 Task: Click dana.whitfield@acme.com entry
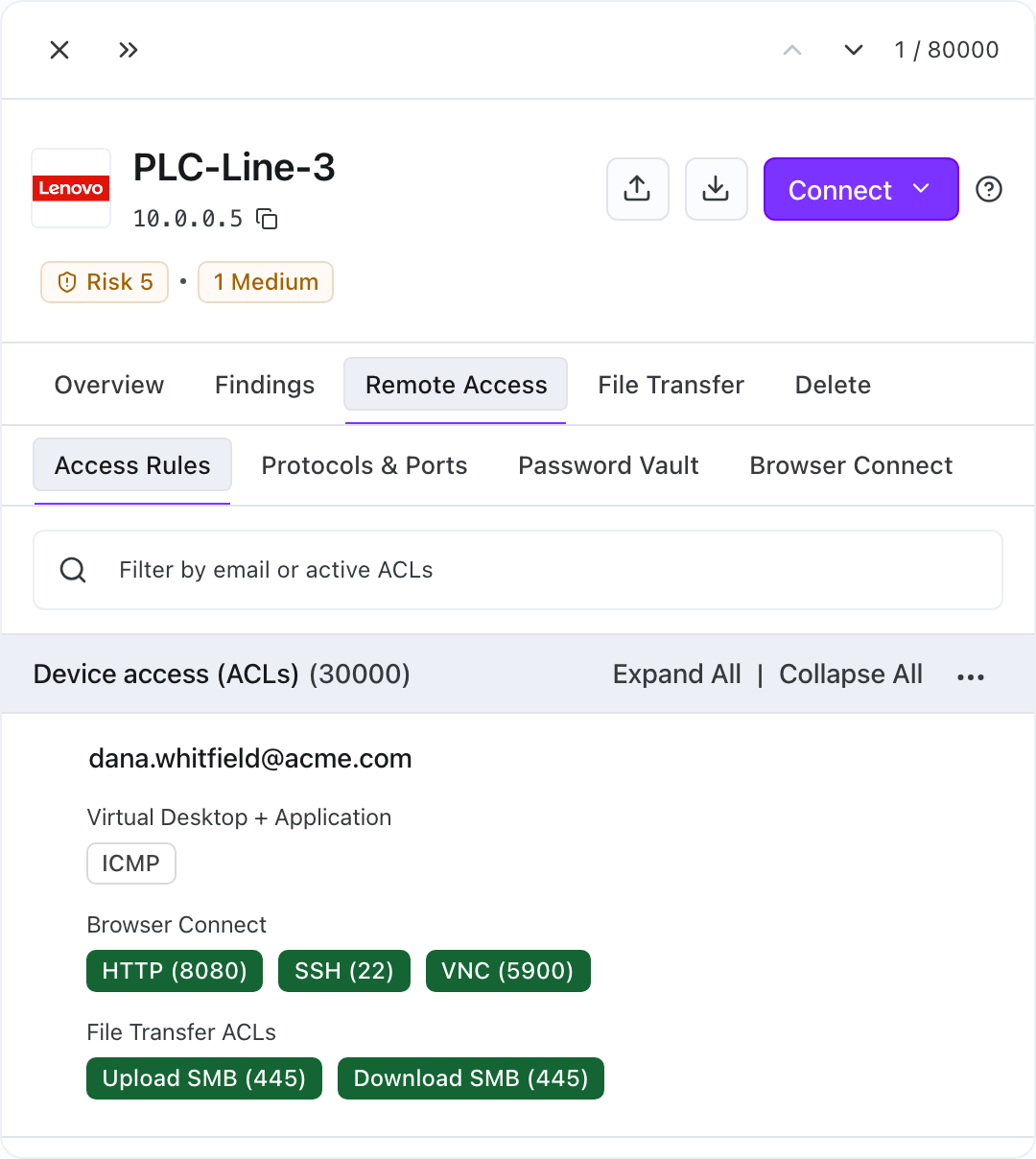[250, 759]
